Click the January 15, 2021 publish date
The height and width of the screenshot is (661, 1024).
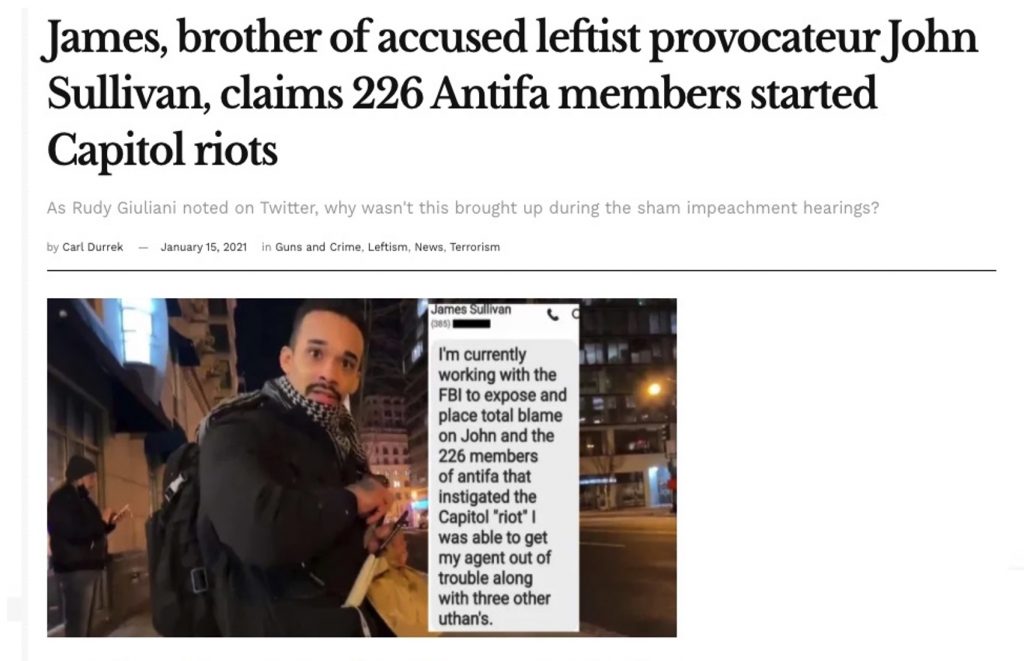tap(204, 247)
